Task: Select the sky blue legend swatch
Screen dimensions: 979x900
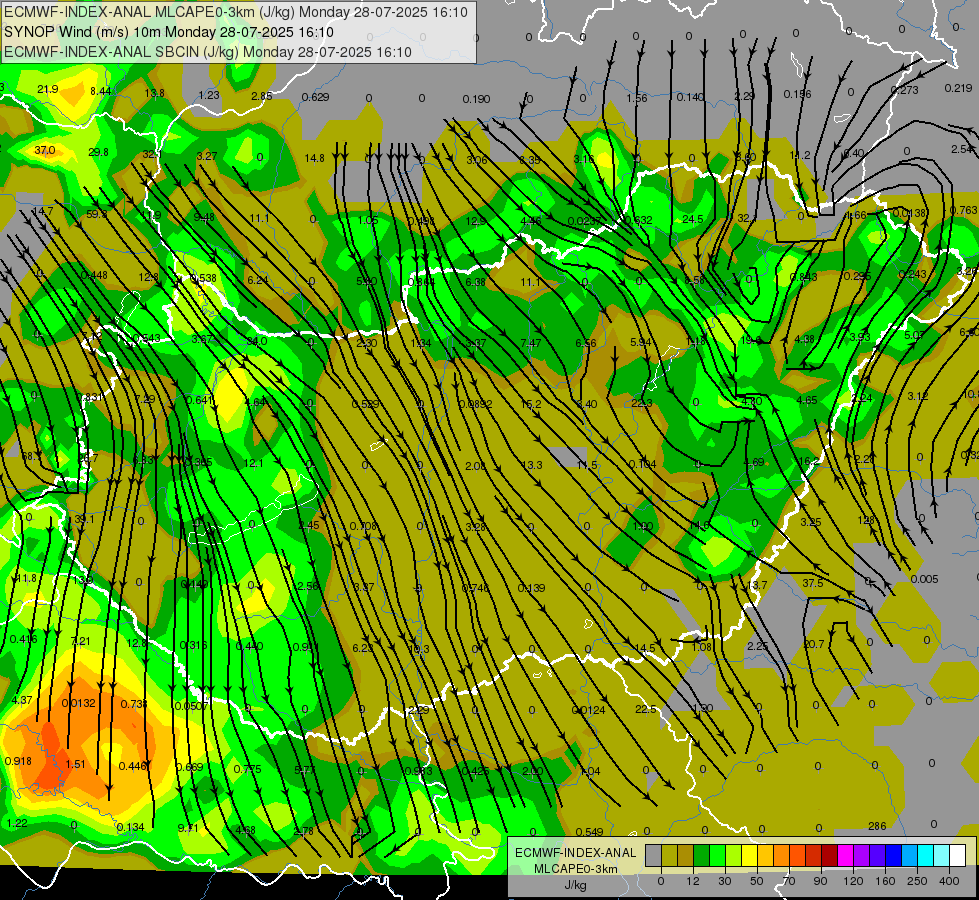Action: click(x=910, y=855)
